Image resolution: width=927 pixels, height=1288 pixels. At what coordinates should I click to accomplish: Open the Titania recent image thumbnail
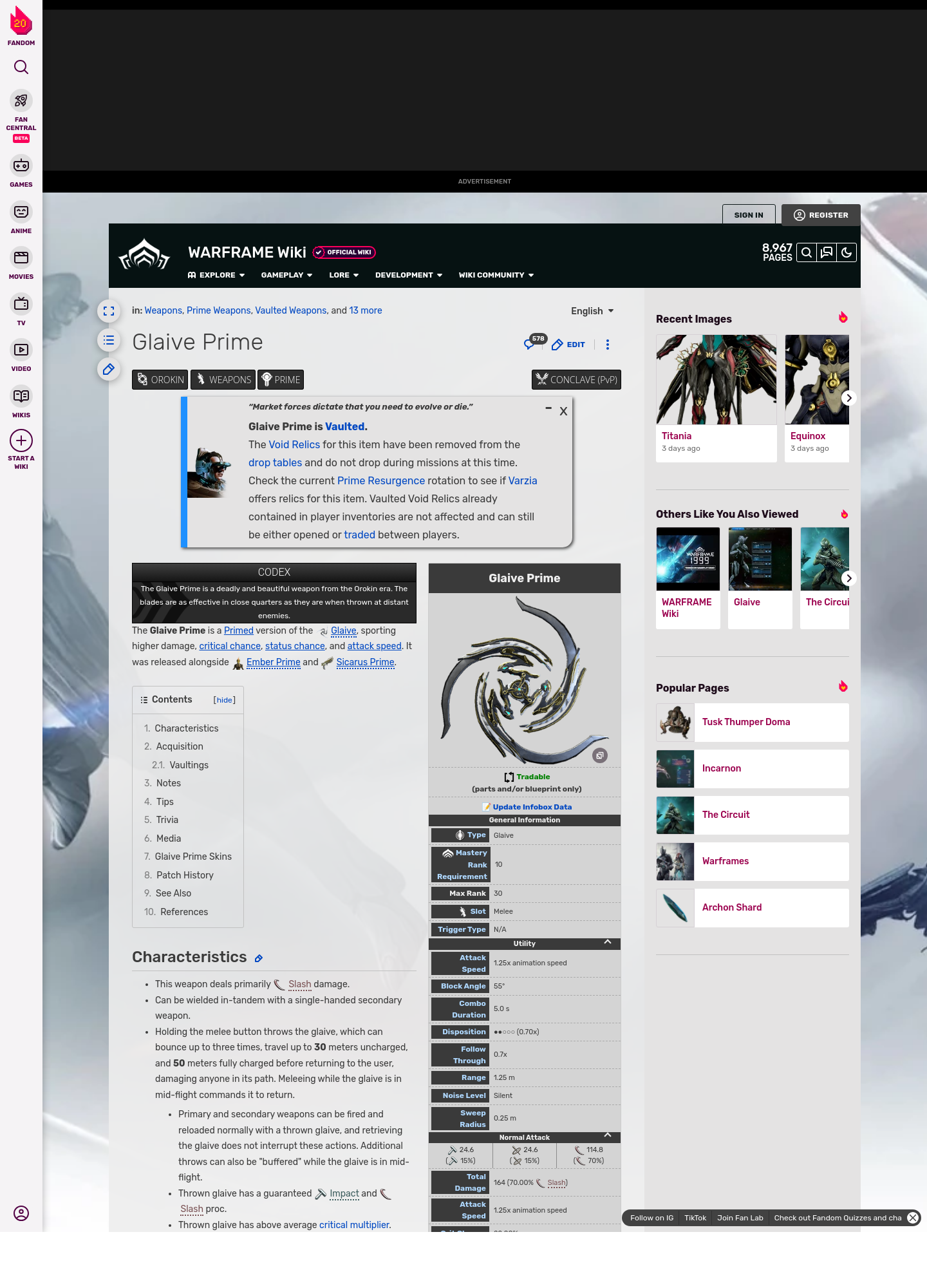(x=716, y=379)
